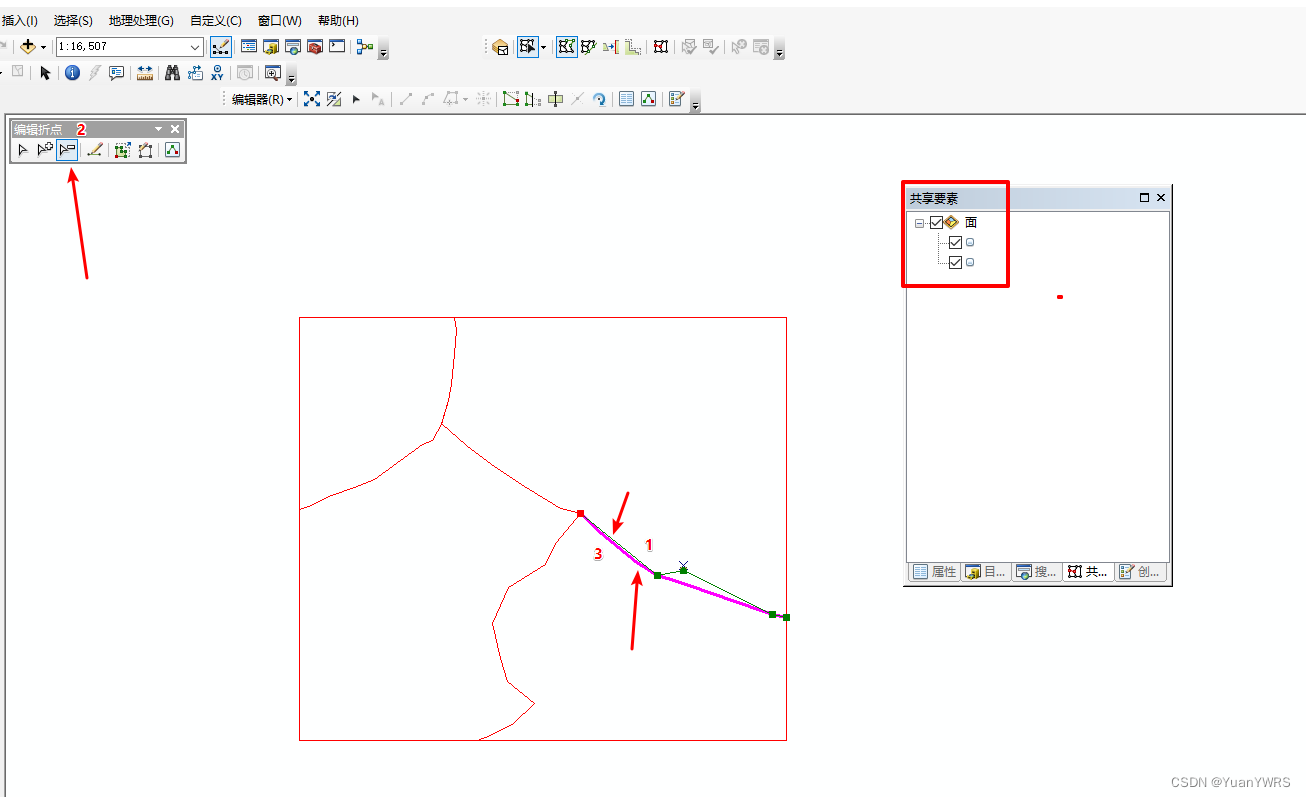Open the Topology Edit tool dropdown arrow
1306x797 pixels.
tap(543, 47)
